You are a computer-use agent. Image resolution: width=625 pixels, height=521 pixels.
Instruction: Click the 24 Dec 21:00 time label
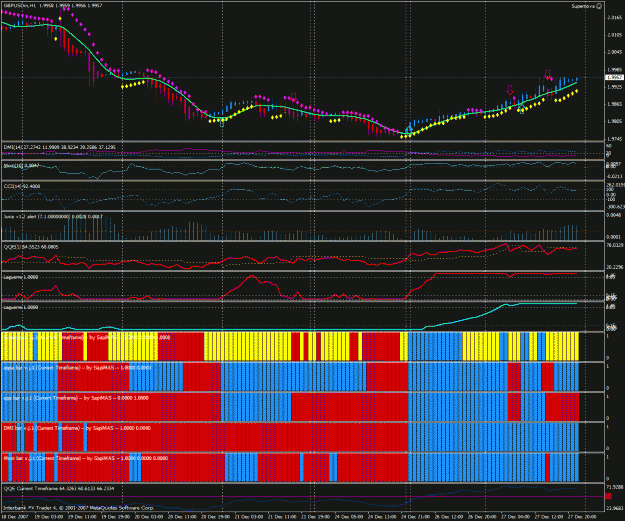(415, 517)
